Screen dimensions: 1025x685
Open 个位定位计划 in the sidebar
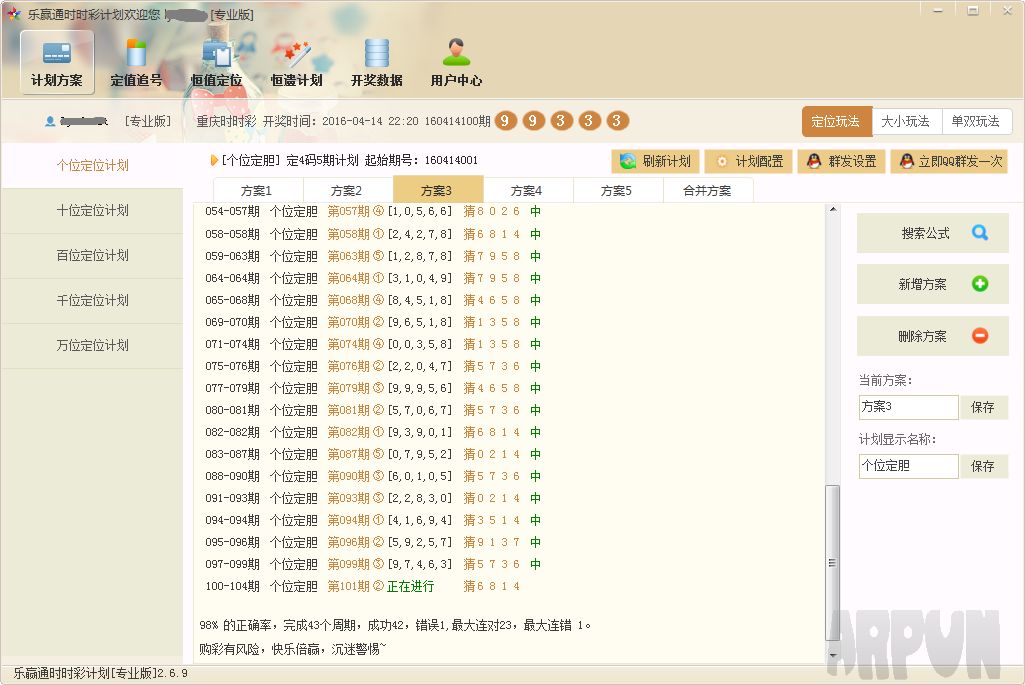pos(92,165)
